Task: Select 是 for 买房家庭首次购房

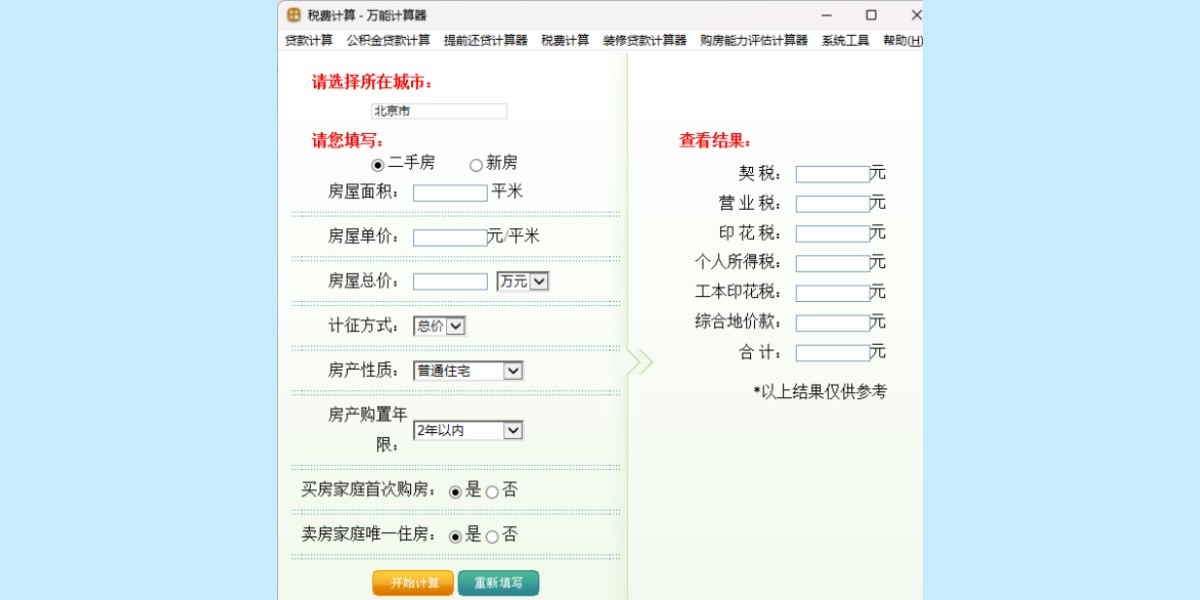Action: (456, 492)
